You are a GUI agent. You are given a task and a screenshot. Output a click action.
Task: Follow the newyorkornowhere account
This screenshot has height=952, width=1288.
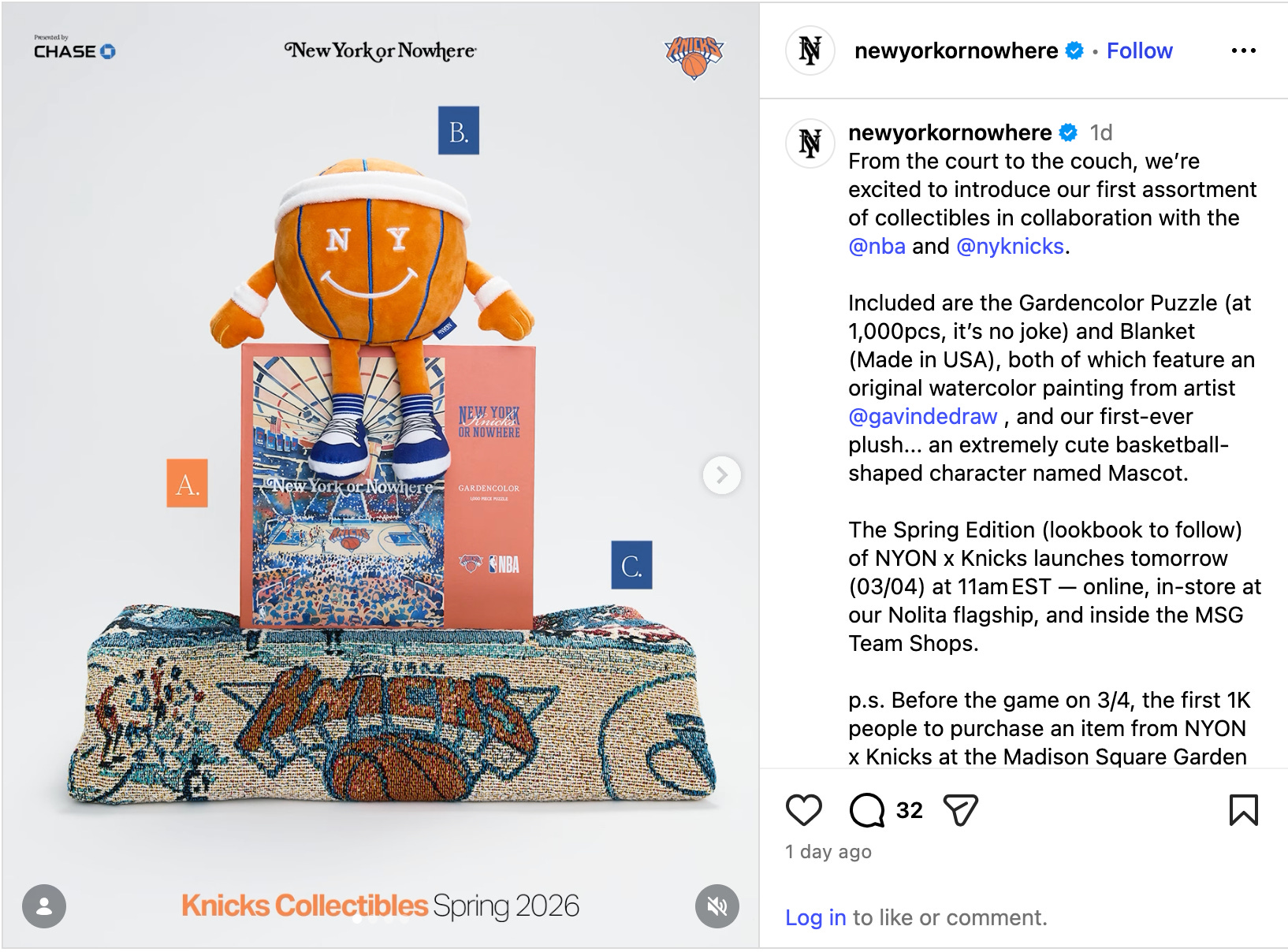coord(1139,50)
